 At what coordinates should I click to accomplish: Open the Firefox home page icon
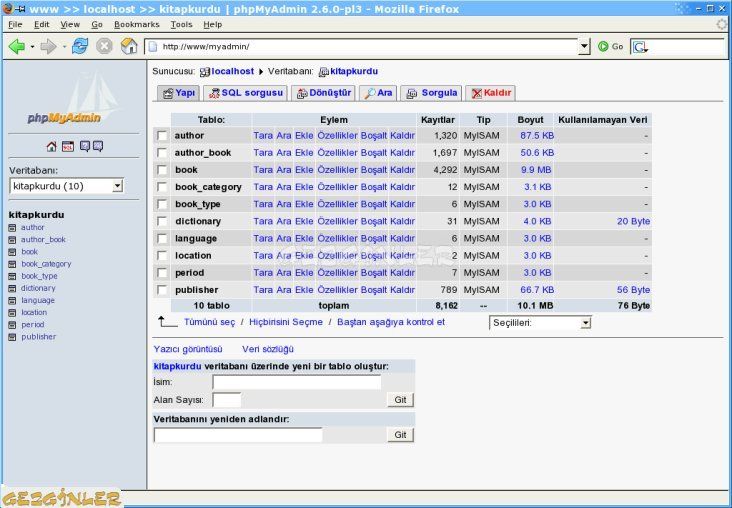[129, 46]
